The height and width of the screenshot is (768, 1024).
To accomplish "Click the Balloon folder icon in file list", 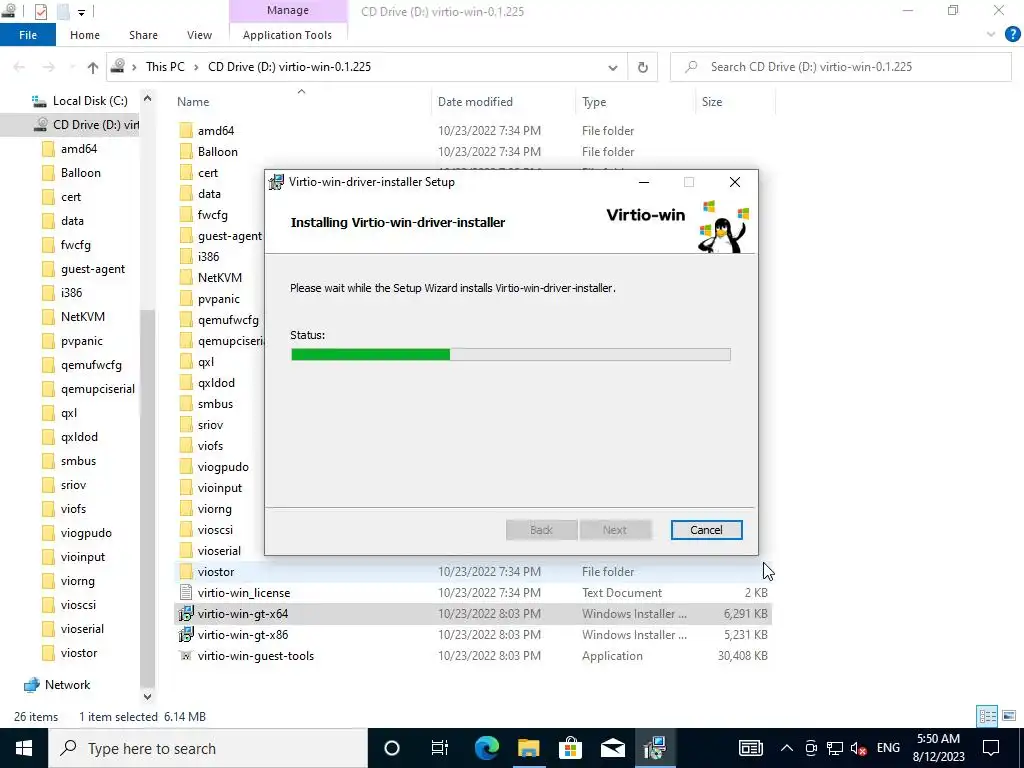I will (186, 152).
